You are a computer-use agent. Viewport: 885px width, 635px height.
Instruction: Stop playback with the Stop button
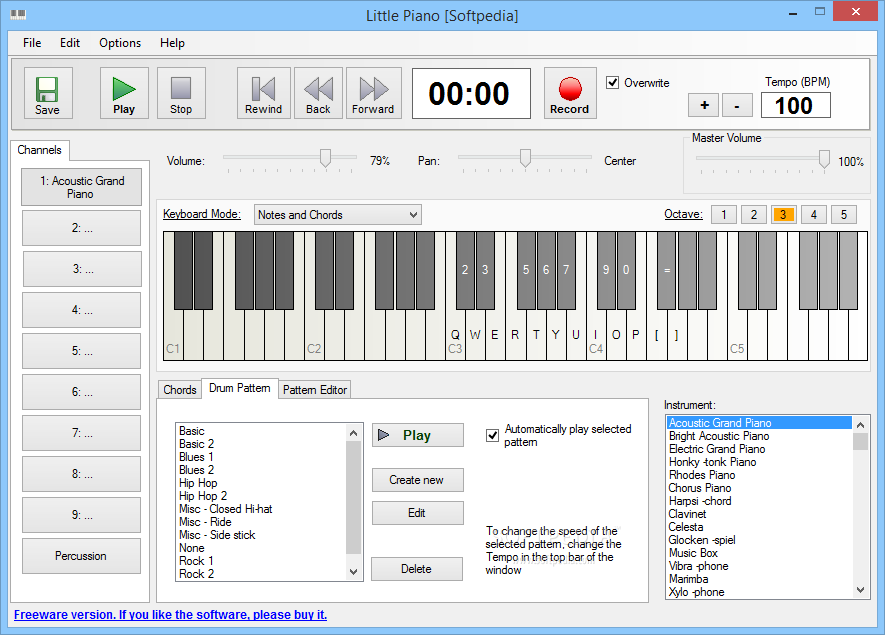point(181,93)
